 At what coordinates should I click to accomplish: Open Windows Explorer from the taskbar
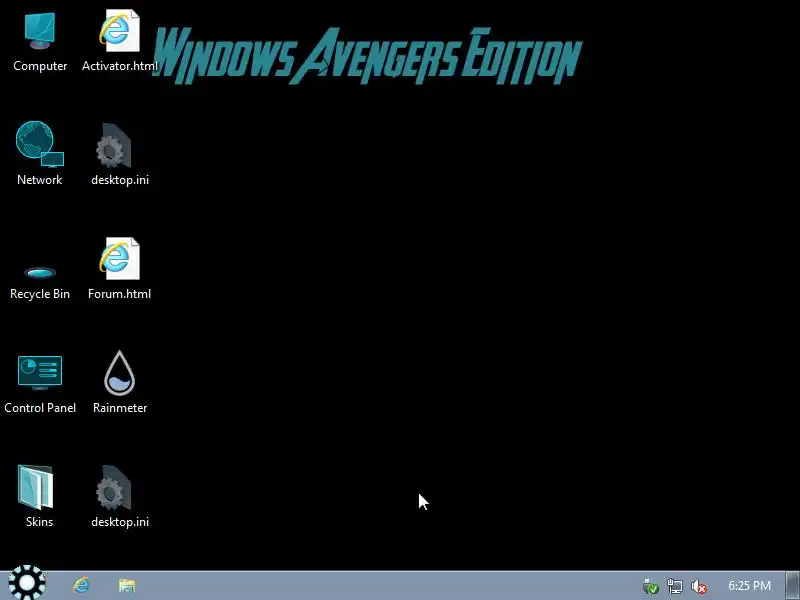coord(127,585)
